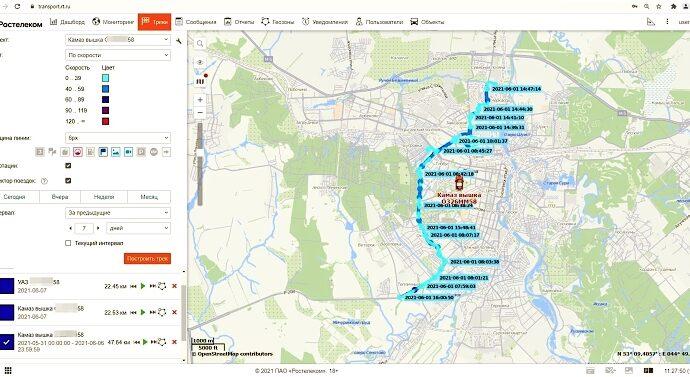Toggle Камаз 22.53 км track color box

point(7,312)
